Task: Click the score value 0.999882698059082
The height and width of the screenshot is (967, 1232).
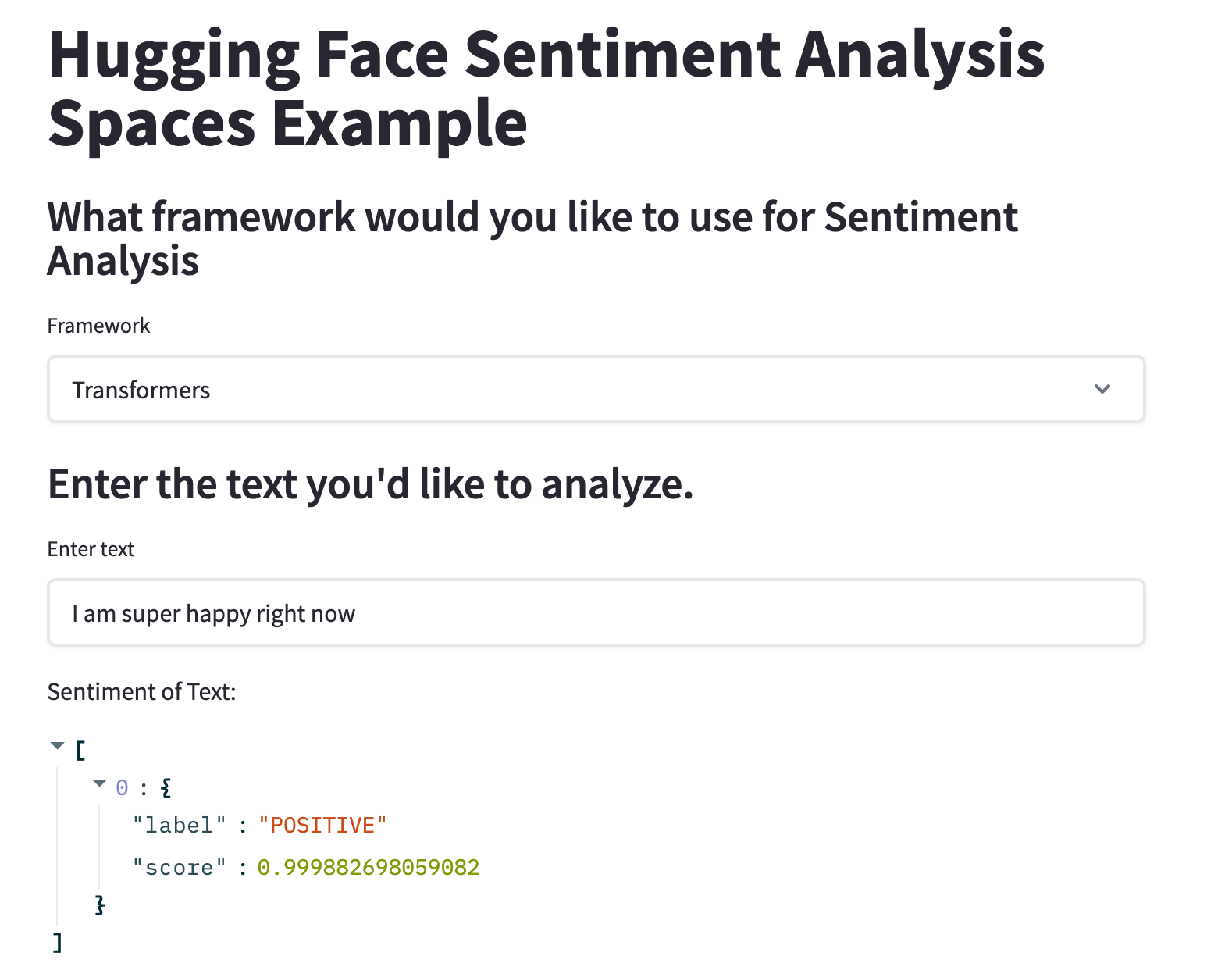Action: tap(369, 868)
